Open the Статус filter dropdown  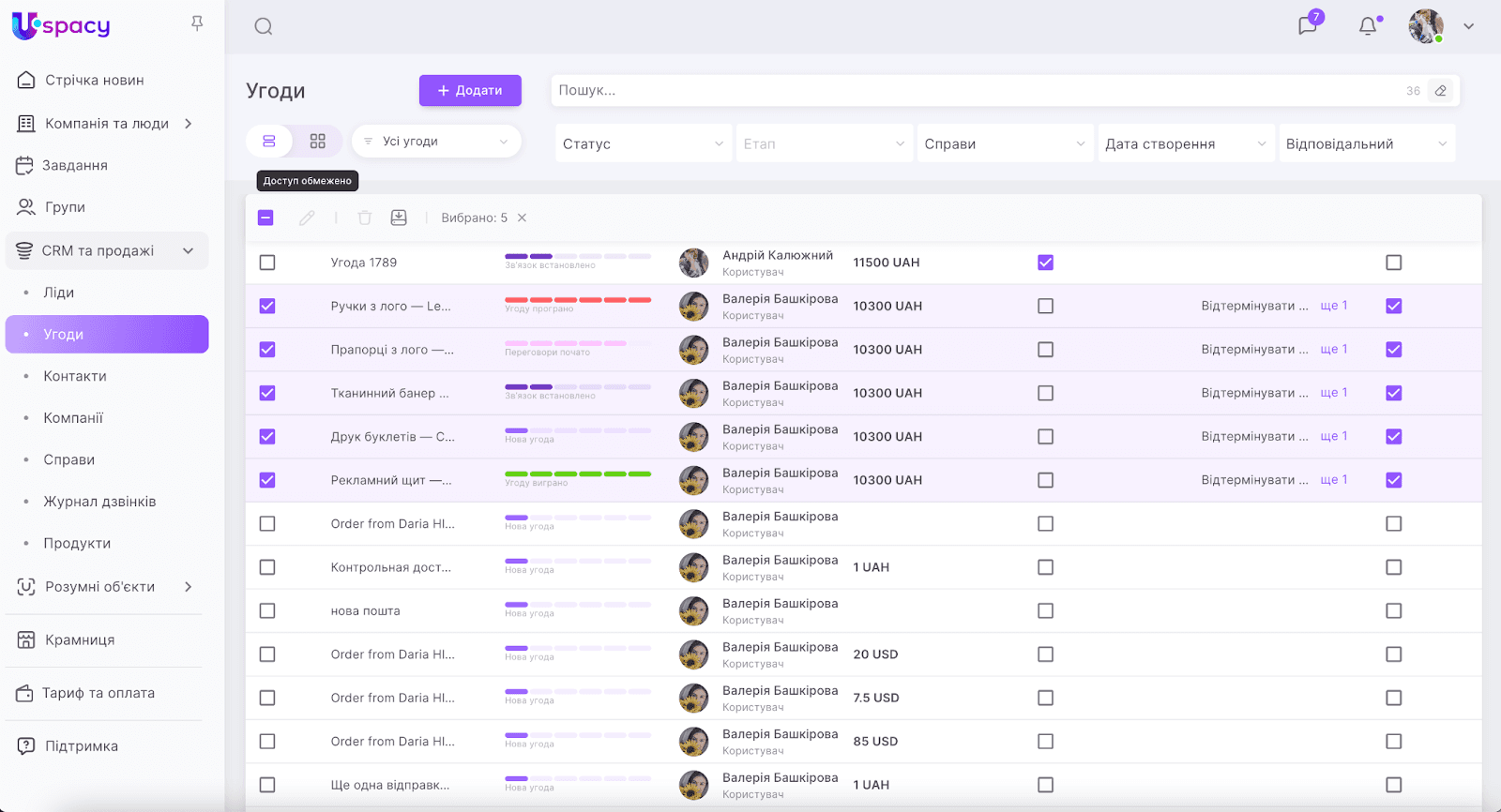click(x=643, y=143)
